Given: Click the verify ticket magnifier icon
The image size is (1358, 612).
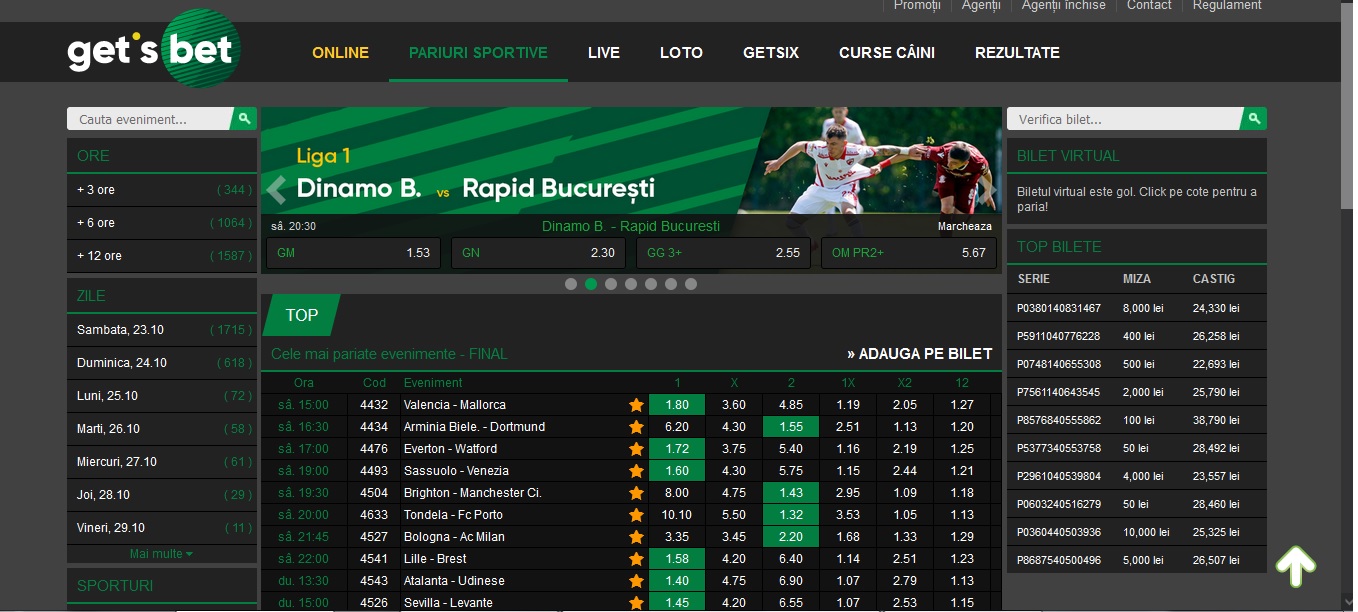Looking at the screenshot, I should (1254, 119).
